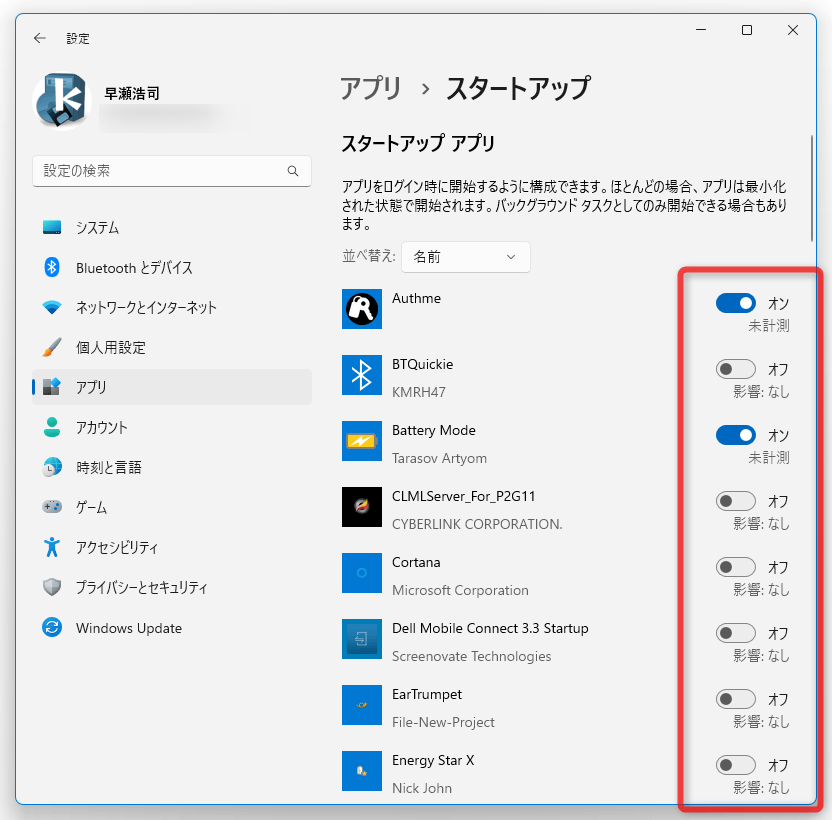Image resolution: width=832 pixels, height=820 pixels.
Task: Enable Energy Star X startup toggle
Action: pos(736,765)
